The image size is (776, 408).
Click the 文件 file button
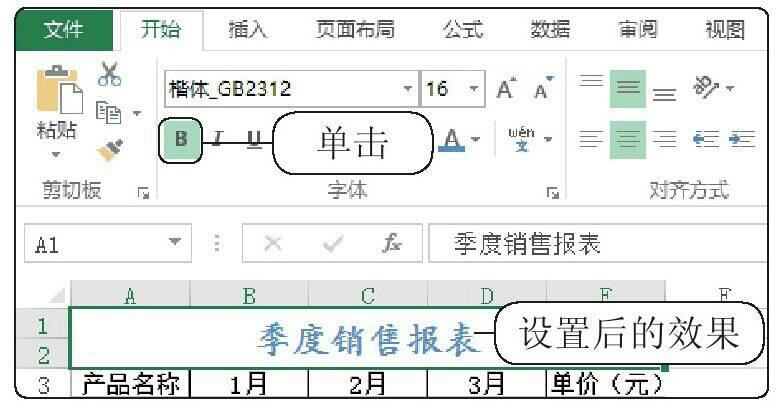click(64, 30)
